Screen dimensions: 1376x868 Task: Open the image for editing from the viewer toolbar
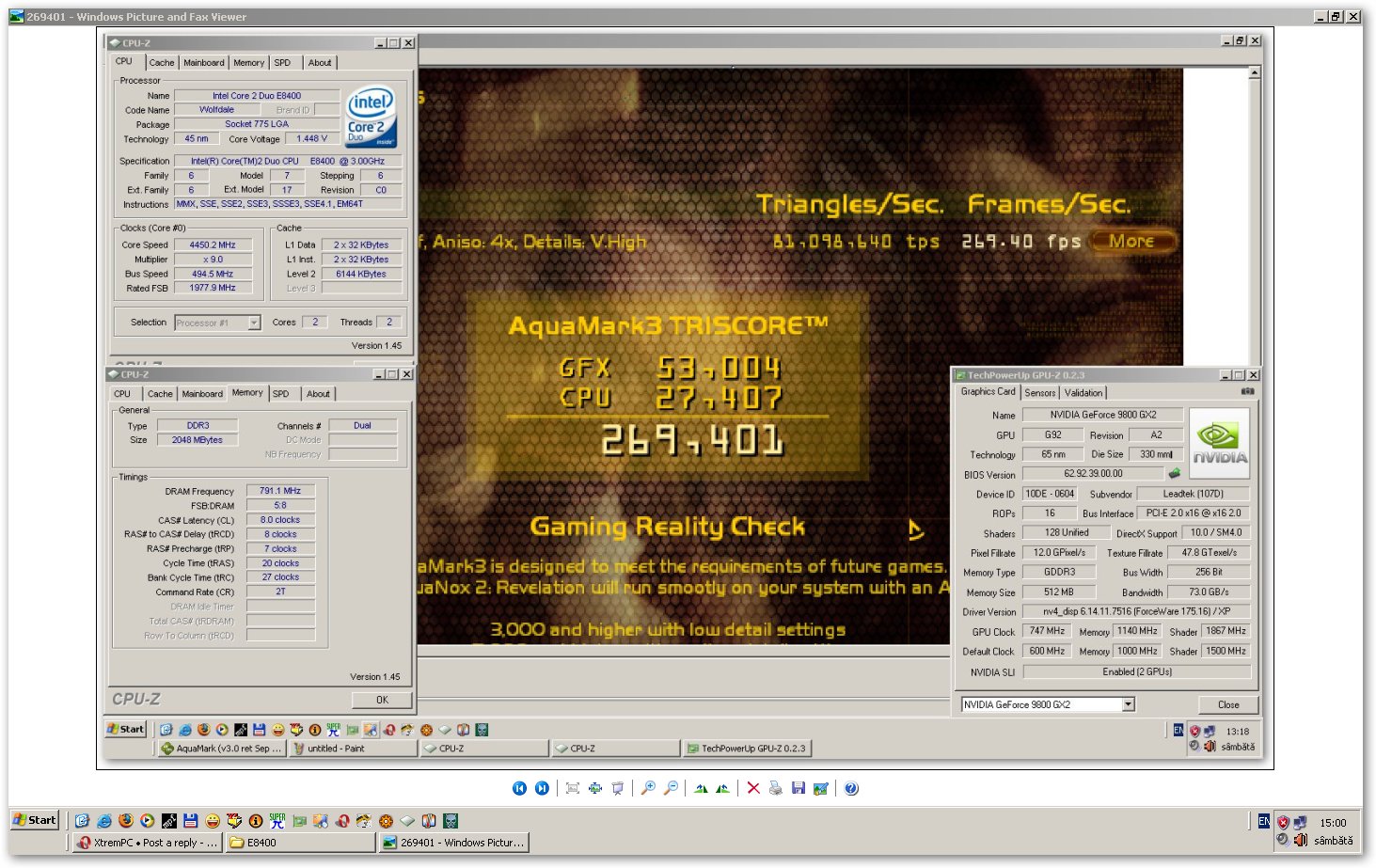pos(820,788)
